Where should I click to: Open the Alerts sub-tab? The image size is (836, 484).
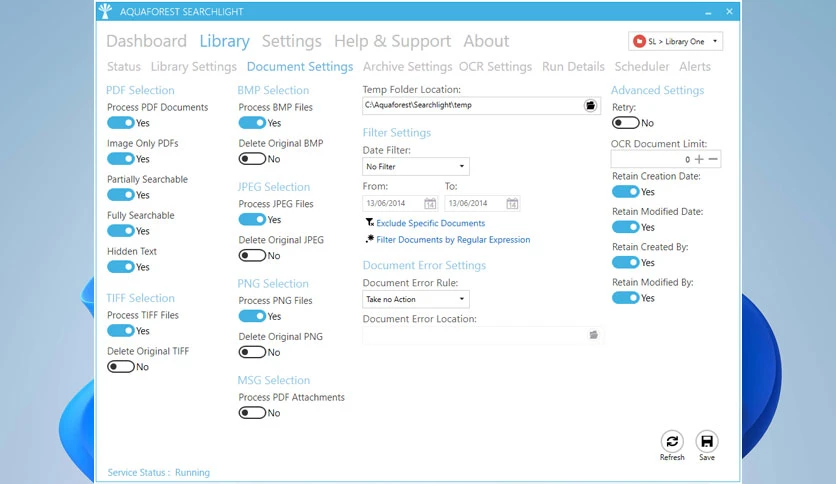coord(695,67)
